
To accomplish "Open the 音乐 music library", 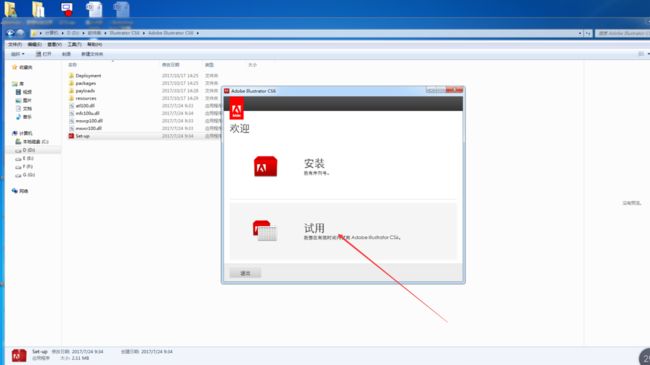I will pyautogui.click(x=27, y=117).
